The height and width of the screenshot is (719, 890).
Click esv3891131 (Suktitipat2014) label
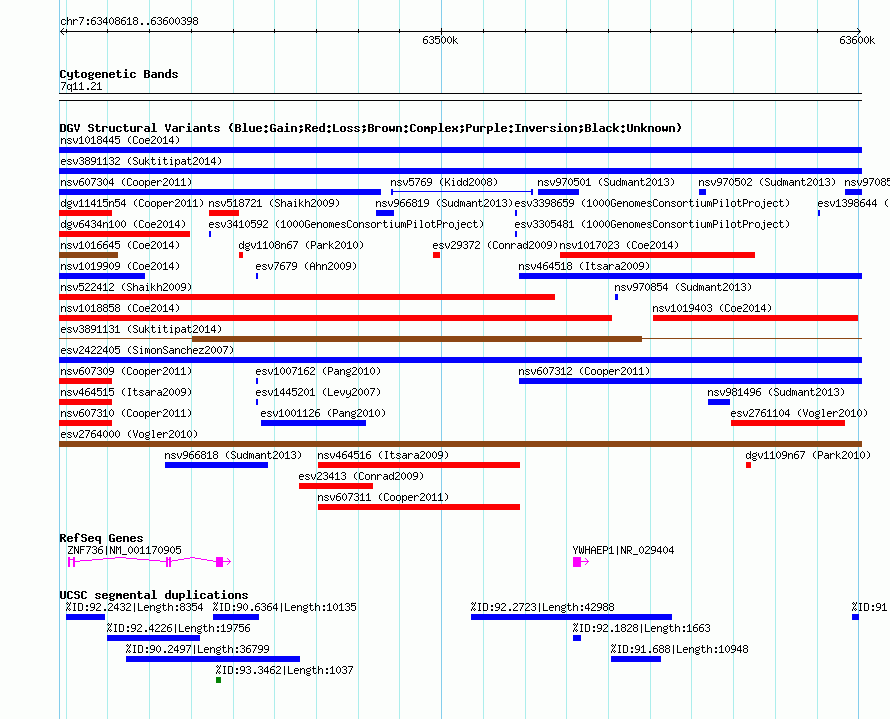141,329
